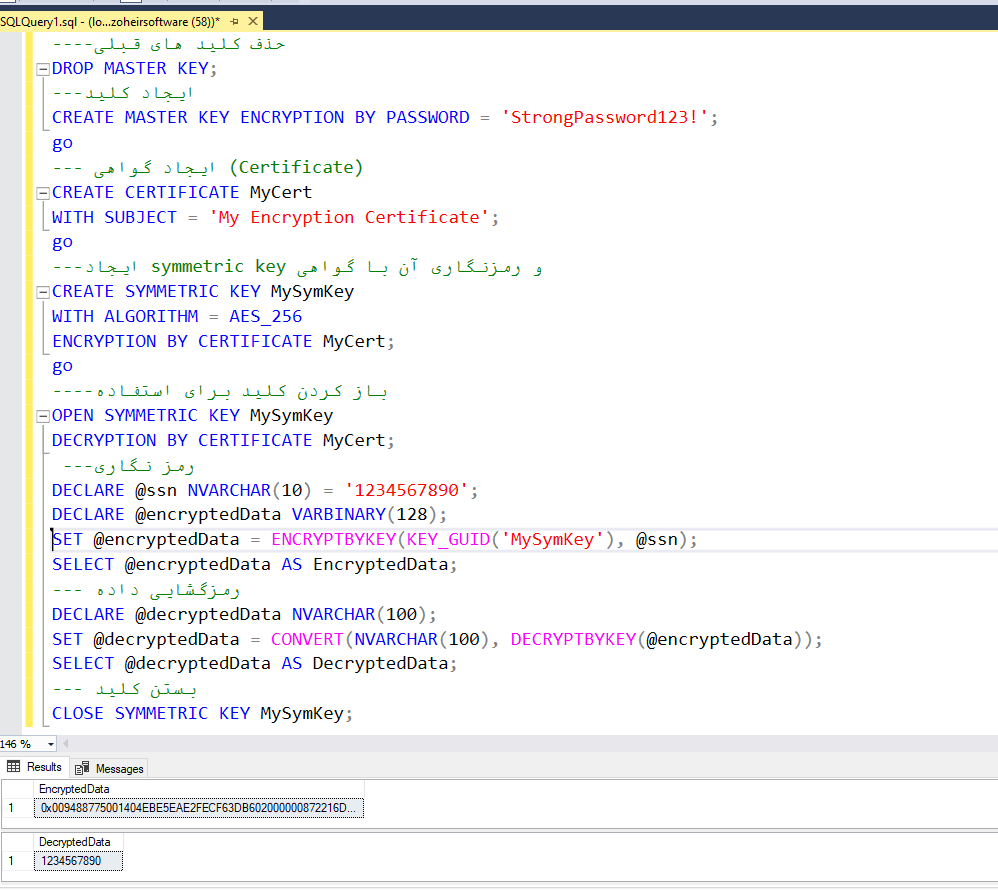Collapse the CREATE CERTIFICATE MyCert block
The image size is (998, 890).
[x=43, y=193]
